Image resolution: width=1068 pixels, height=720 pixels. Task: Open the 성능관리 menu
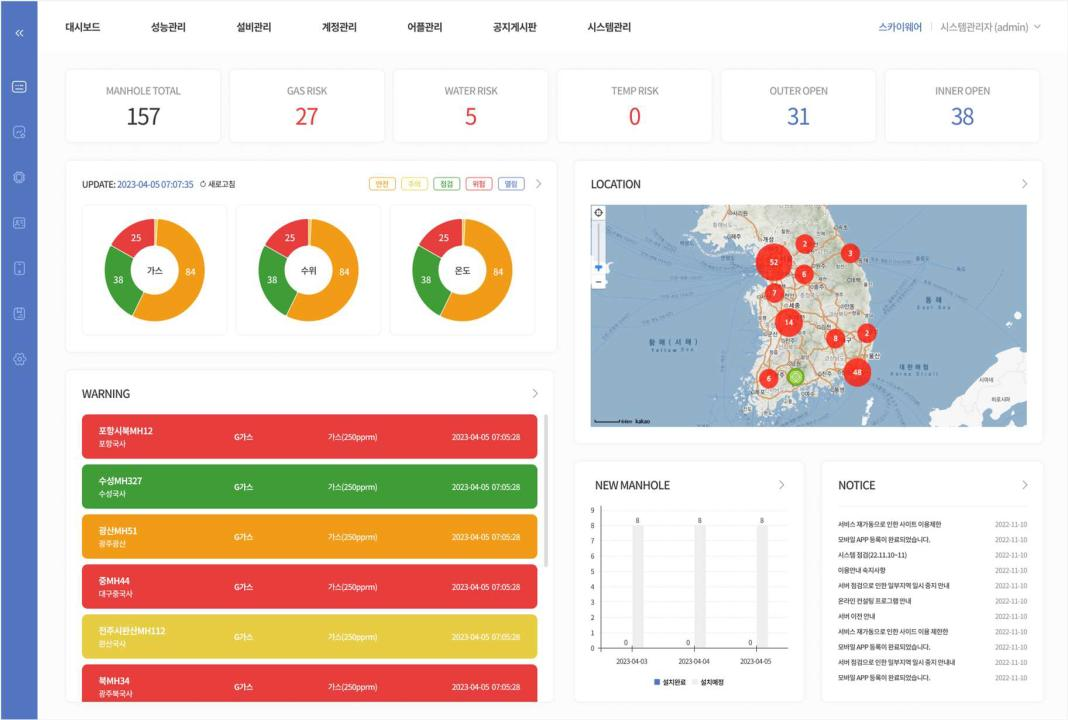click(168, 27)
